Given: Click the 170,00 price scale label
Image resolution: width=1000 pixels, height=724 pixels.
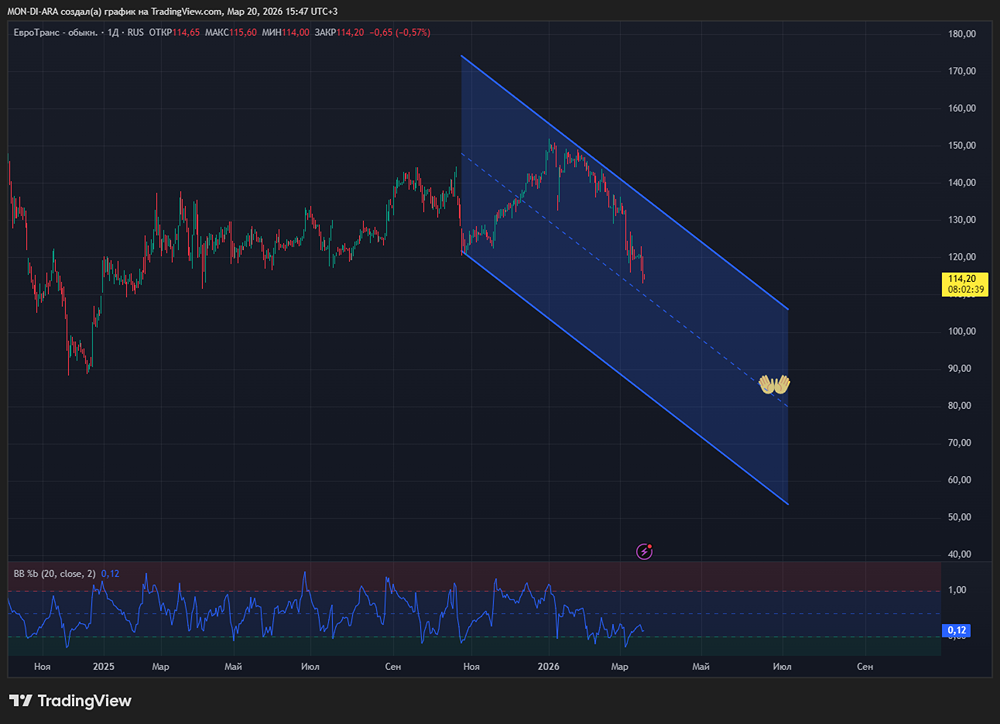Looking at the screenshot, I should click(962, 71).
